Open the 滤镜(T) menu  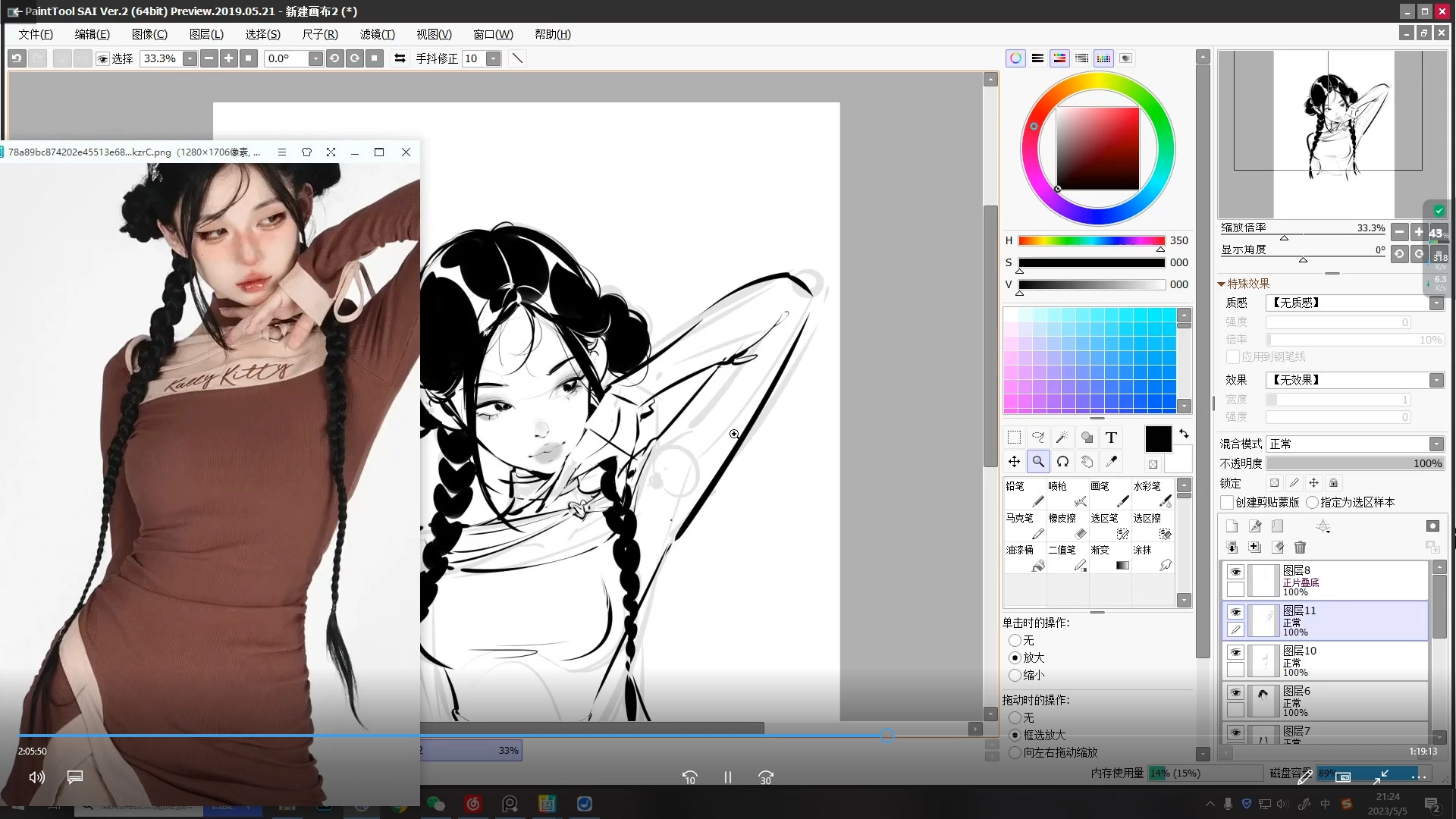point(377,34)
